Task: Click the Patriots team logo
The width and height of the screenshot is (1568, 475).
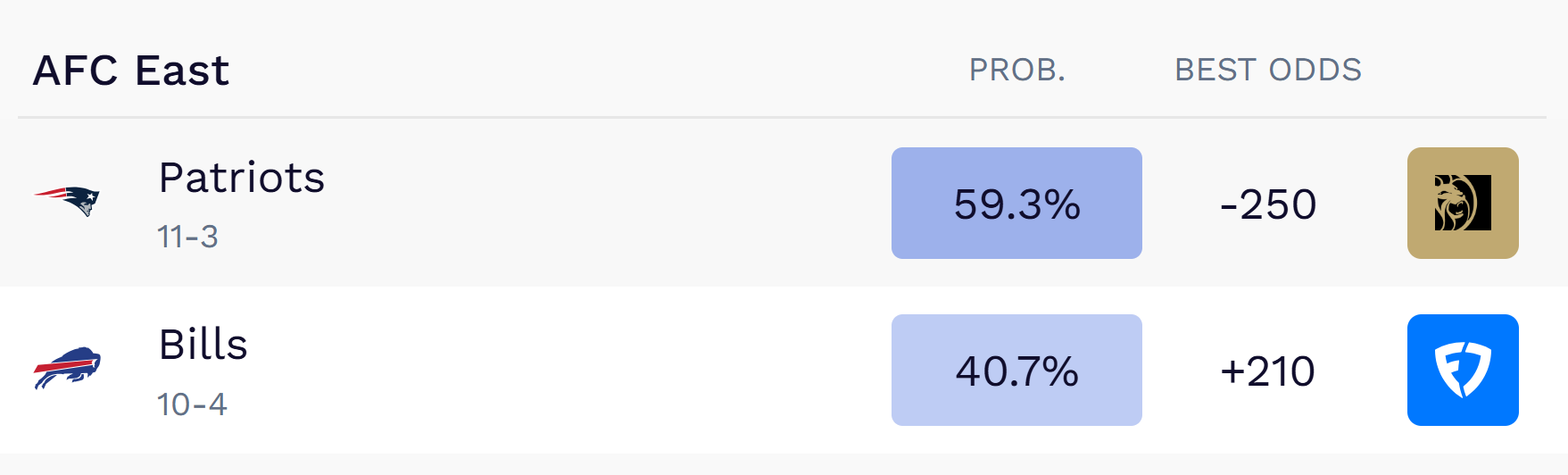Action: pyautogui.click(x=67, y=201)
